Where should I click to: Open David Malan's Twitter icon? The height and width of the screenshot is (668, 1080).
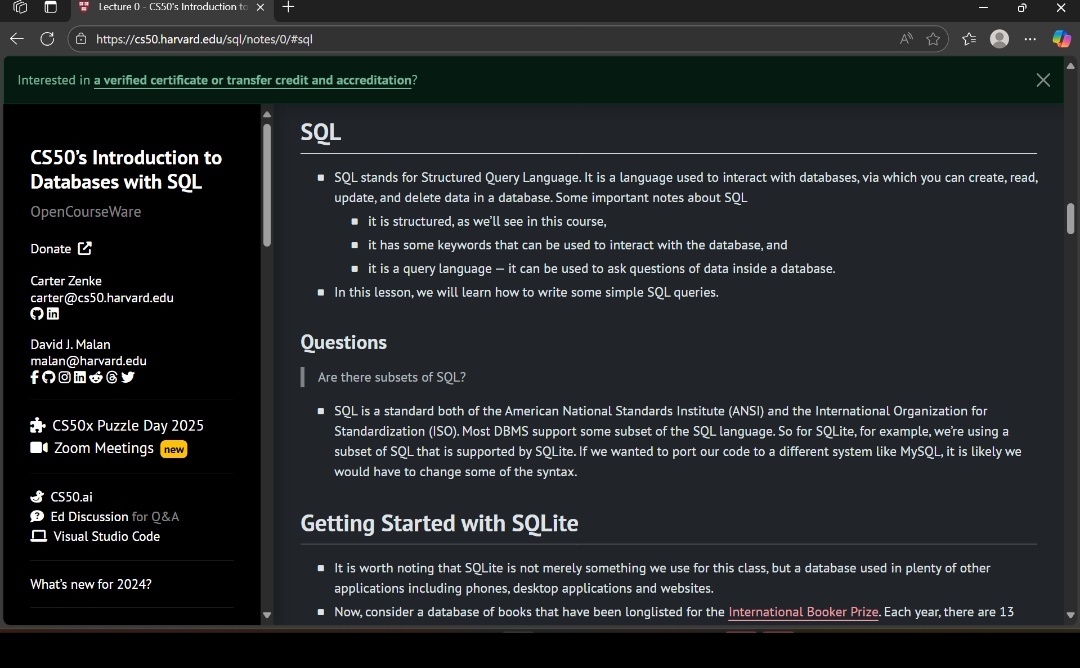[127, 377]
